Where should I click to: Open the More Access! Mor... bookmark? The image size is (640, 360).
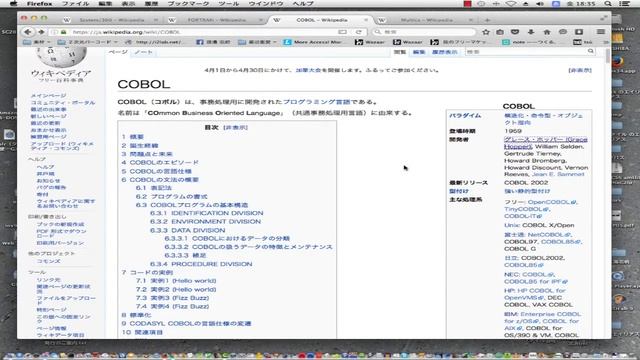pos(312,42)
